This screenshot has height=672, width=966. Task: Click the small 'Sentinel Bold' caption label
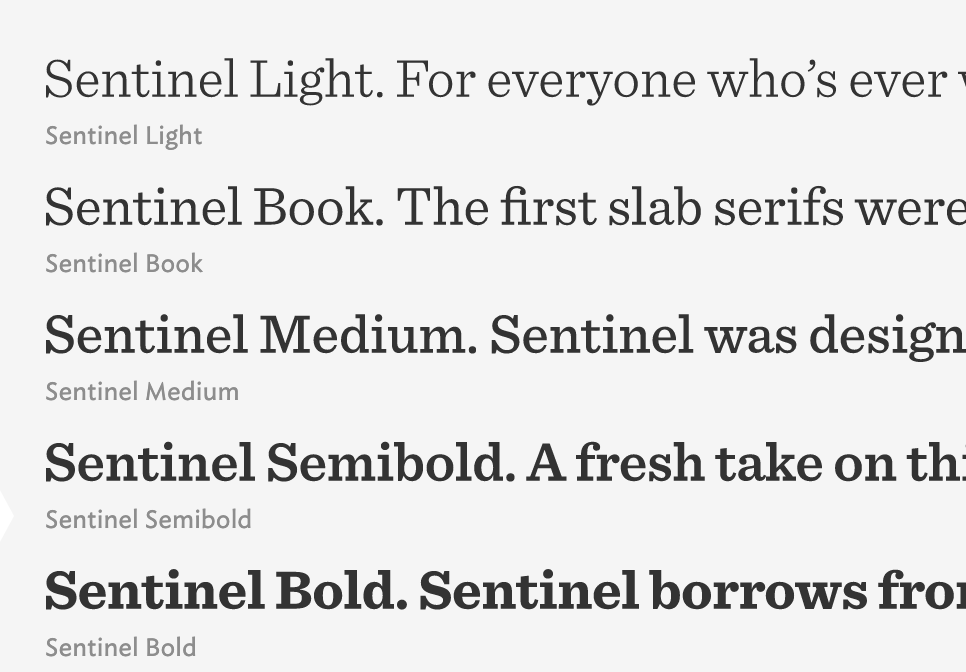point(120,648)
